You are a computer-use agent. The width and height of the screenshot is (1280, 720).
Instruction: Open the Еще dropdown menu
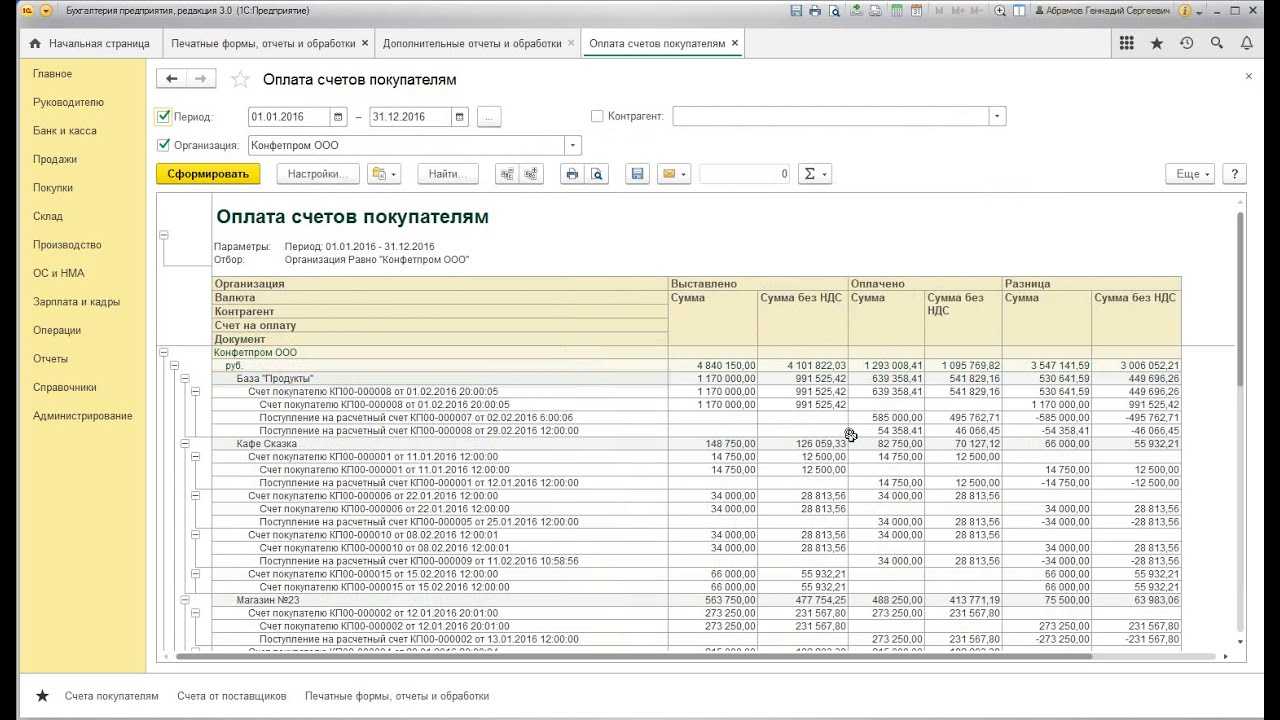[x=1190, y=174]
